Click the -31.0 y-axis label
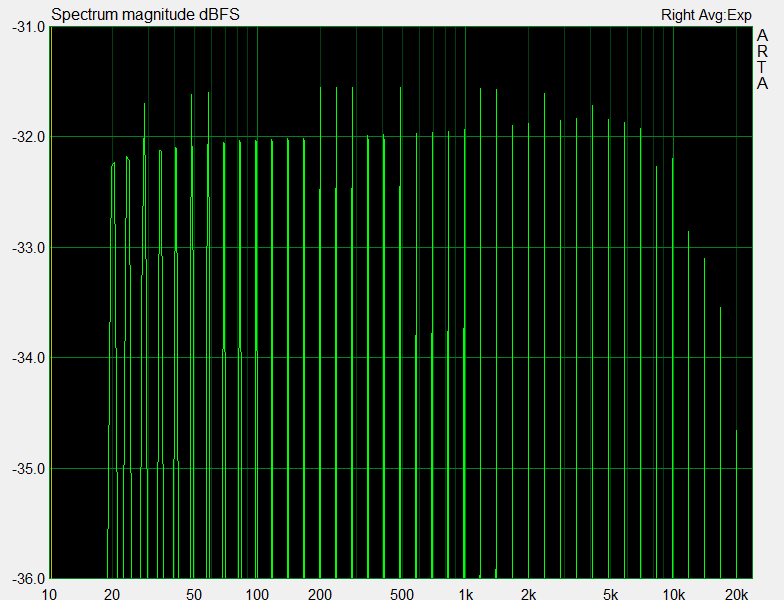 pos(28,27)
